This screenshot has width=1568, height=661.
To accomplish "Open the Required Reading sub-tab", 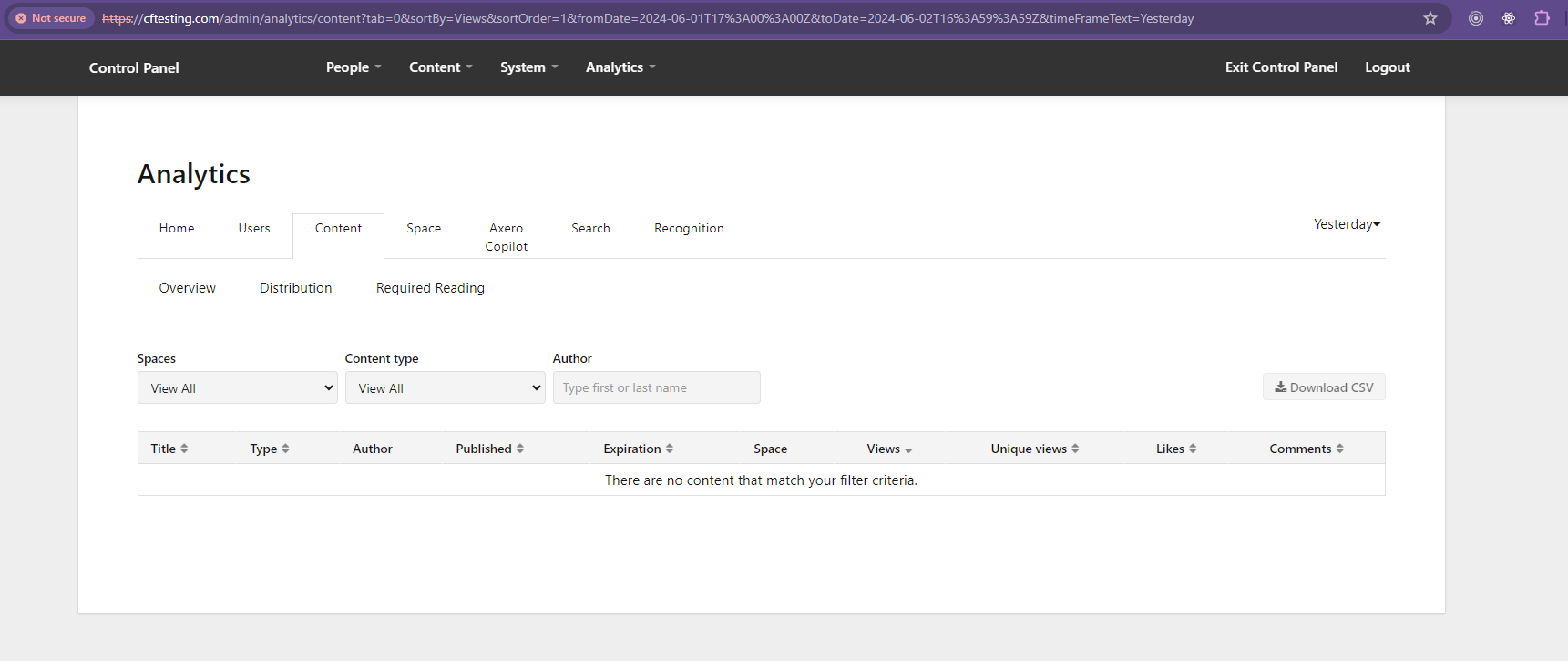I will [x=430, y=288].
